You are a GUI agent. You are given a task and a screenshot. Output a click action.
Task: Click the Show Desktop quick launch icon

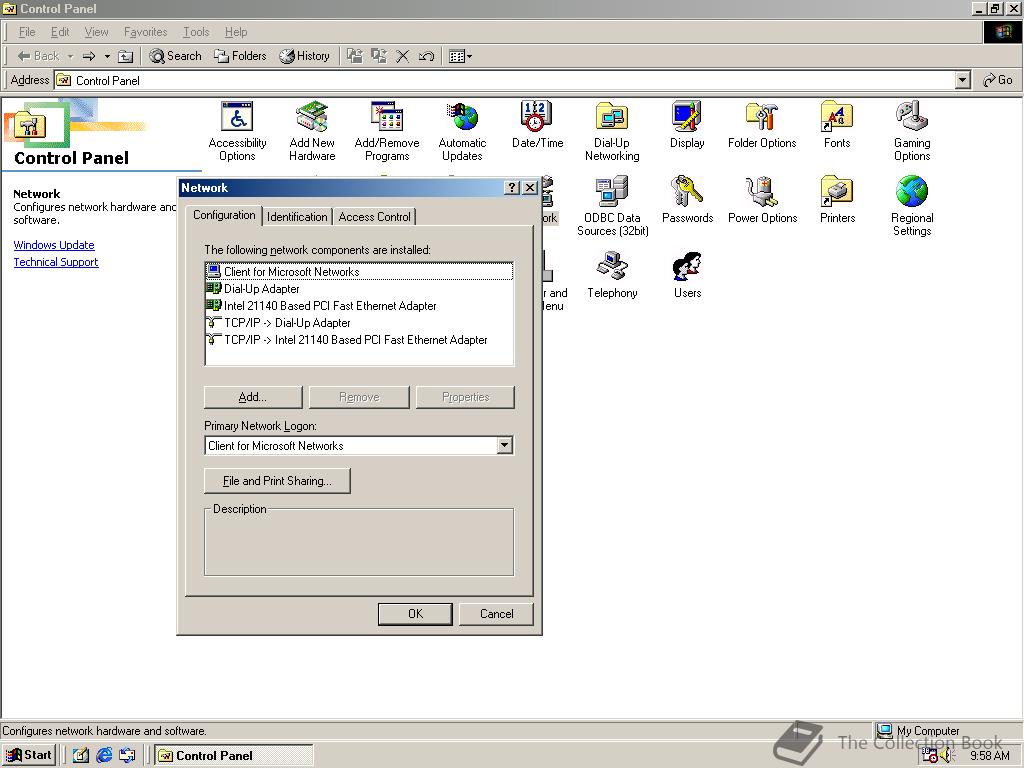coord(80,756)
